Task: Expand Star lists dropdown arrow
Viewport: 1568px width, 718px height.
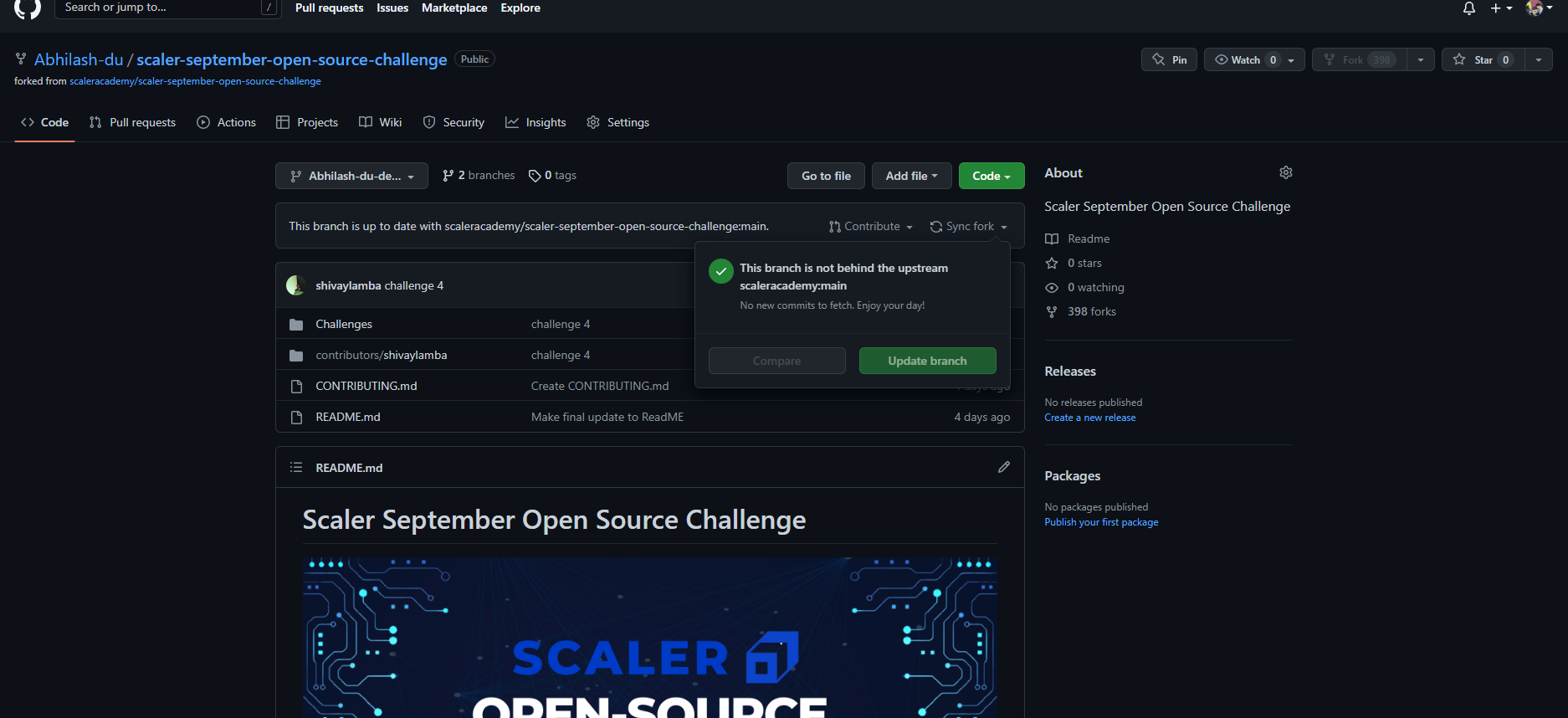Action: [1539, 59]
